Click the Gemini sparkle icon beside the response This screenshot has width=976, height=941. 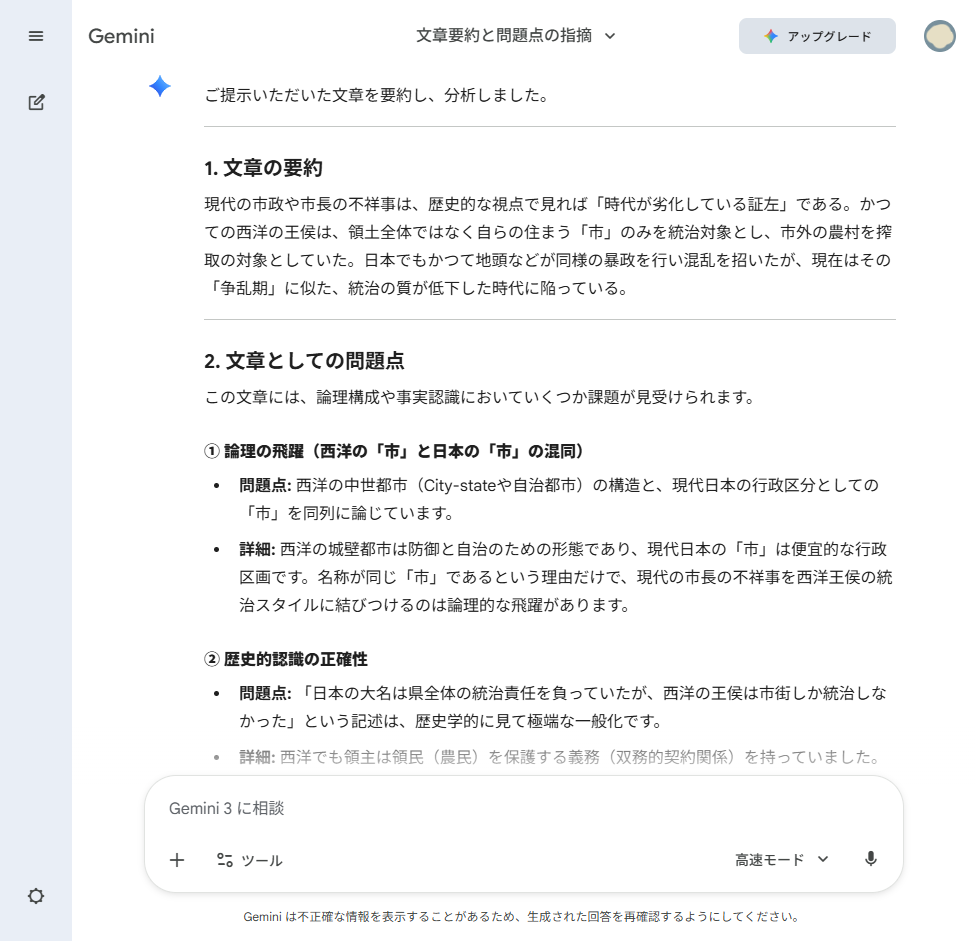coord(160,87)
